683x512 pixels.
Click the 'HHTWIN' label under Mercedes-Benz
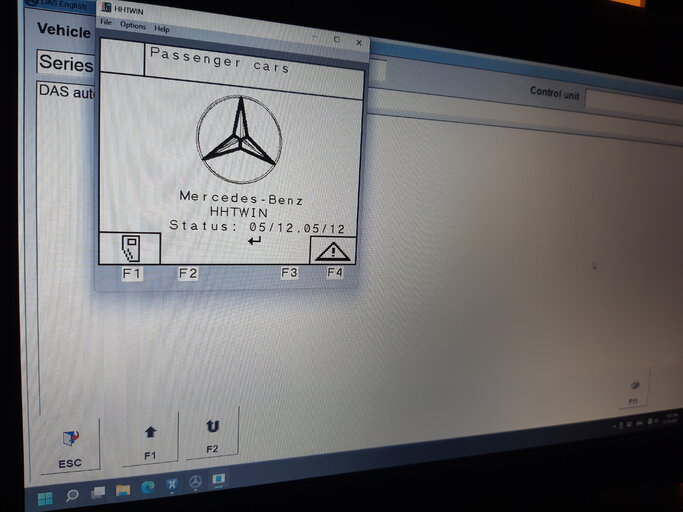pos(239,212)
